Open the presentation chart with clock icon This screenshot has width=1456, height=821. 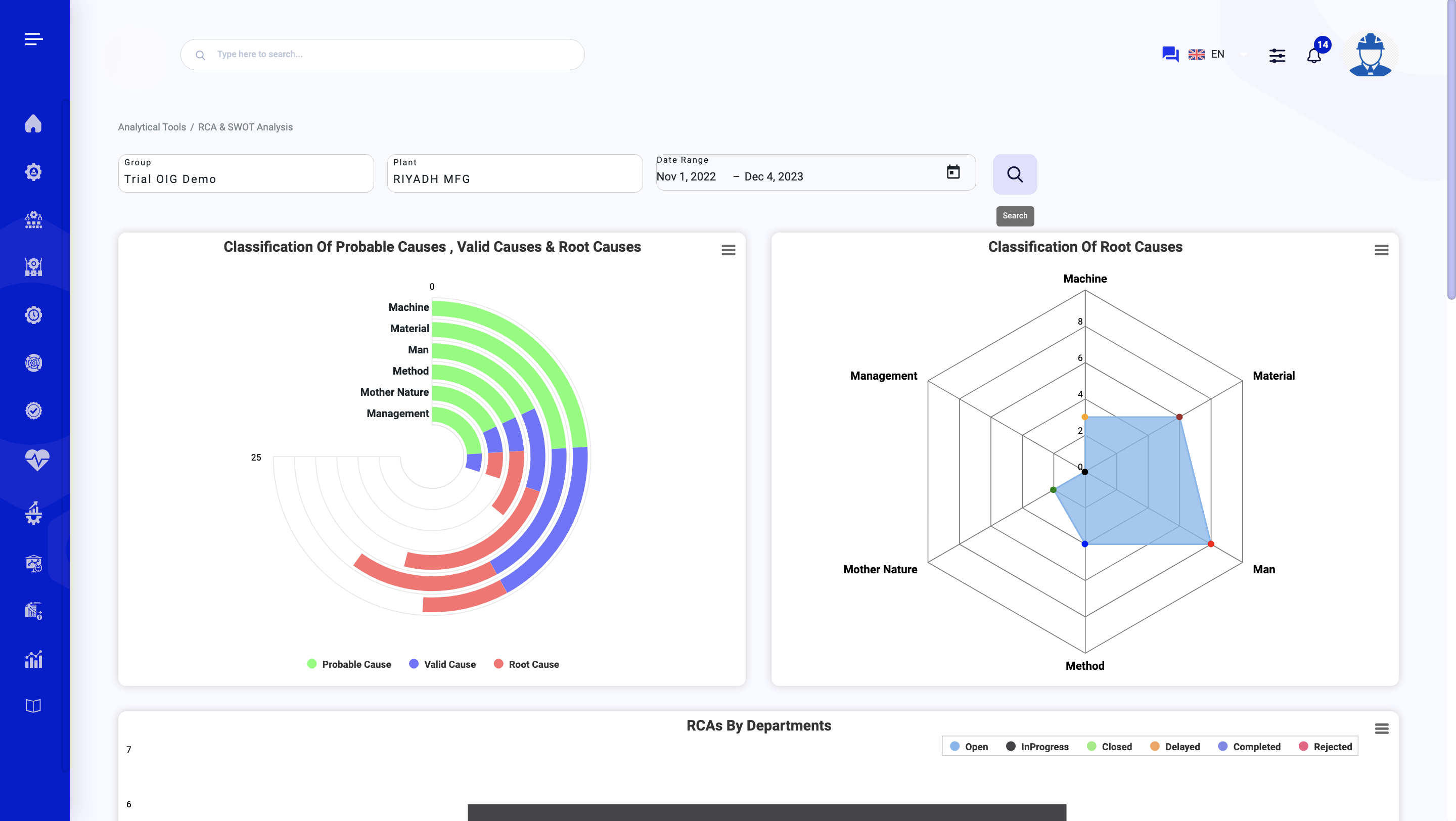click(33, 563)
